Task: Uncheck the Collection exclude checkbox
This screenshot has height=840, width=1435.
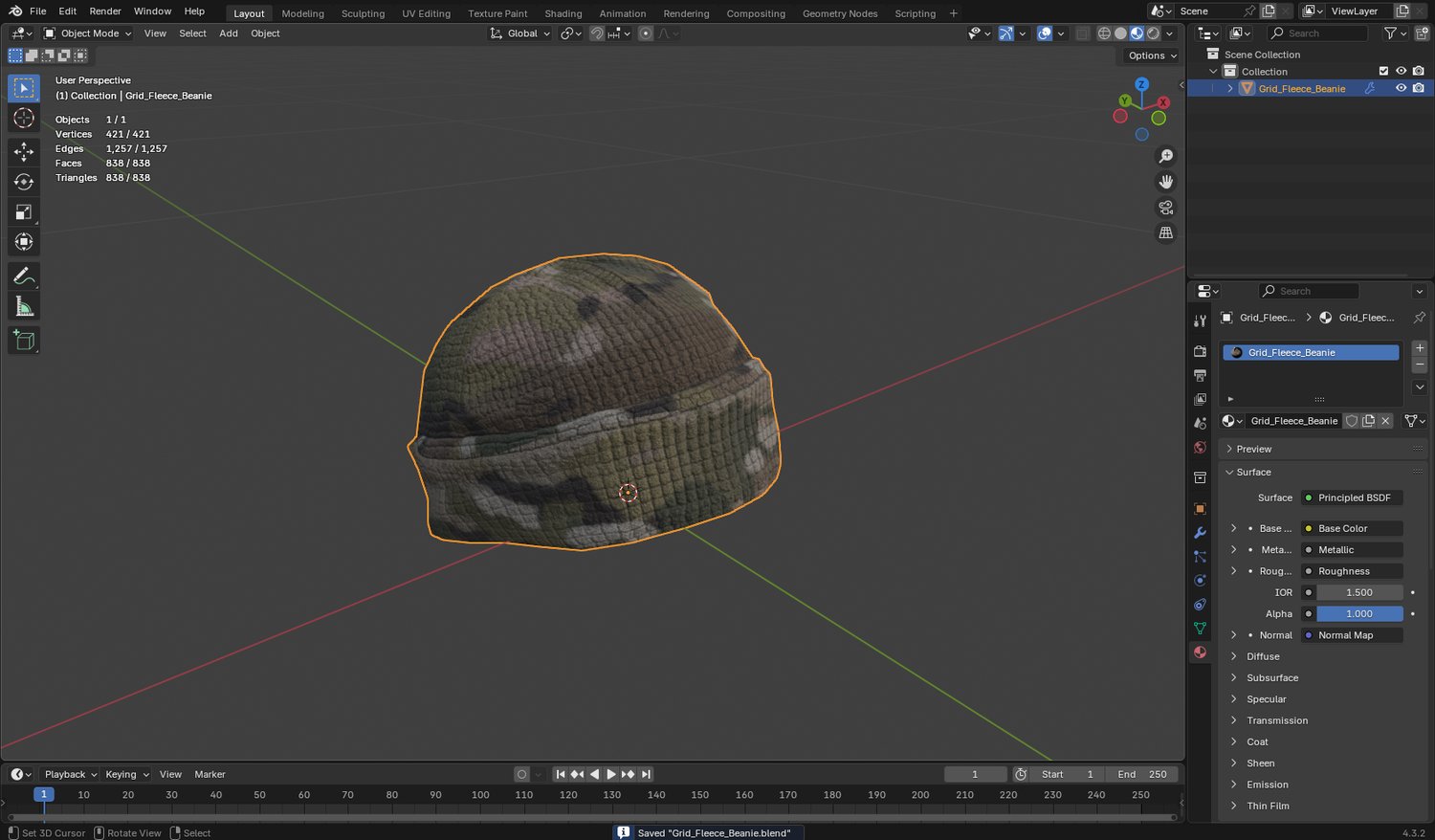Action: click(1383, 71)
